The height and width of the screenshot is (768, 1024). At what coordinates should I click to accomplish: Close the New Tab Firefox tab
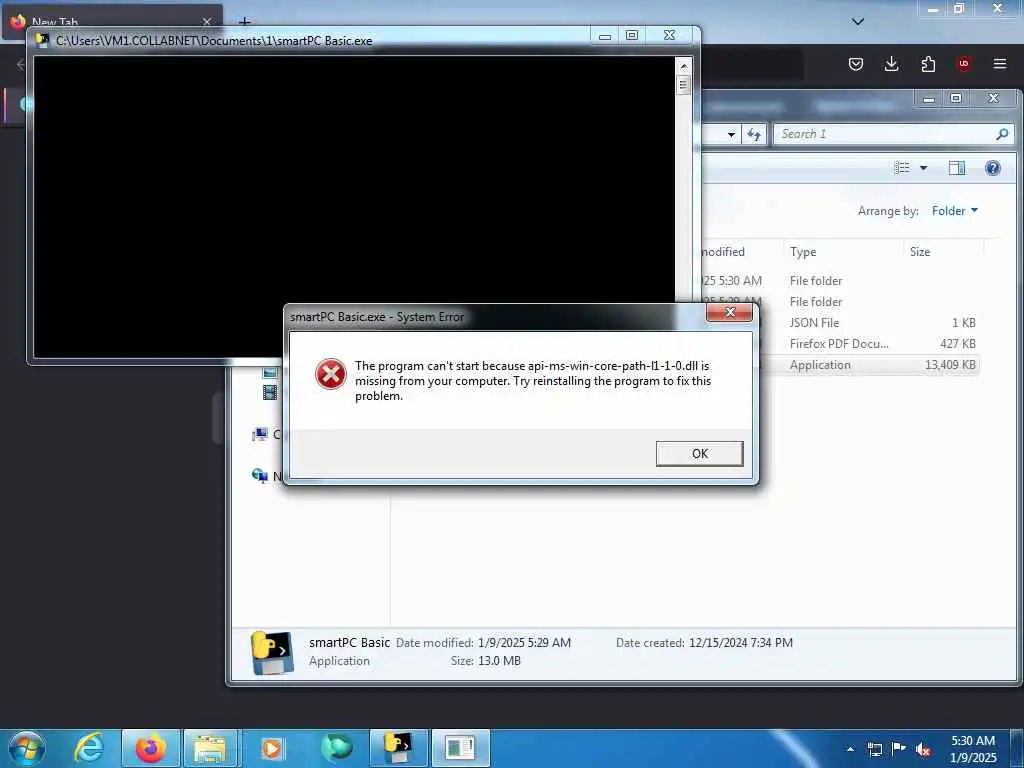(207, 22)
